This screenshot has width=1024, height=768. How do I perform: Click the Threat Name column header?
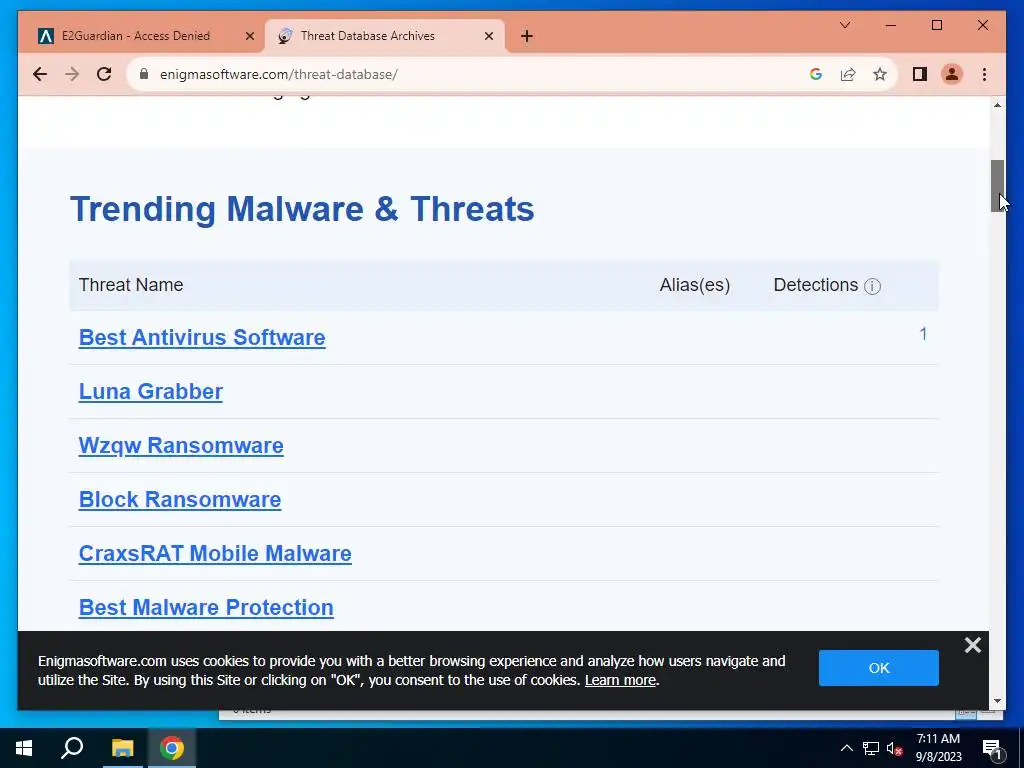pos(131,285)
